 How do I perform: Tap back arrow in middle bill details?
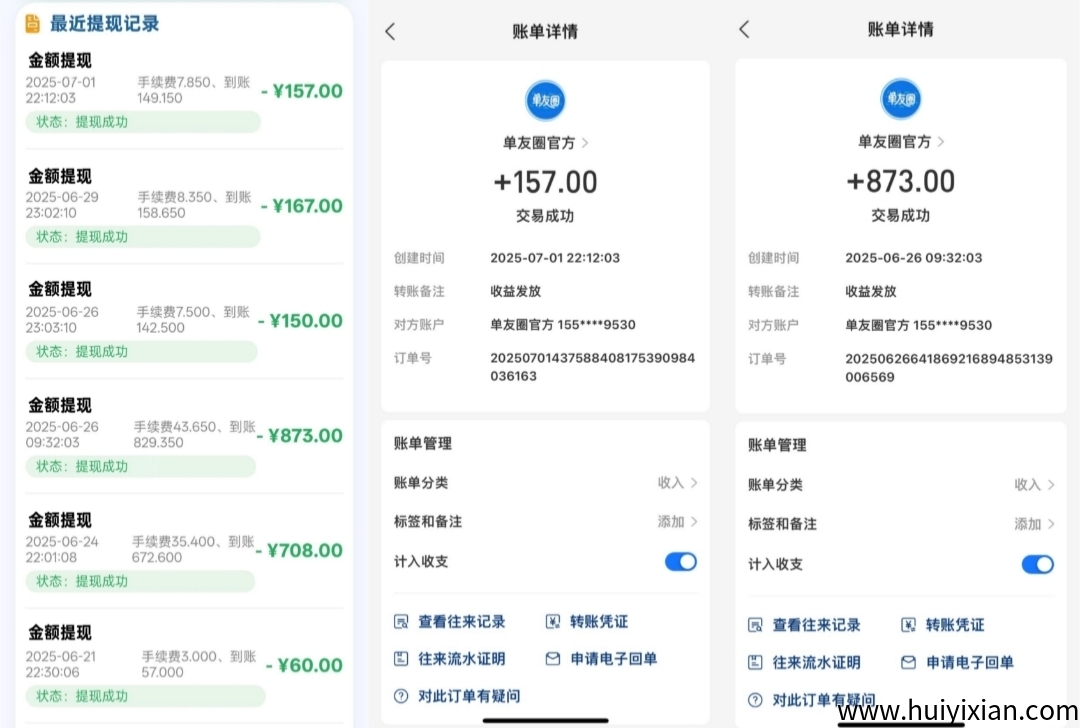point(390,32)
